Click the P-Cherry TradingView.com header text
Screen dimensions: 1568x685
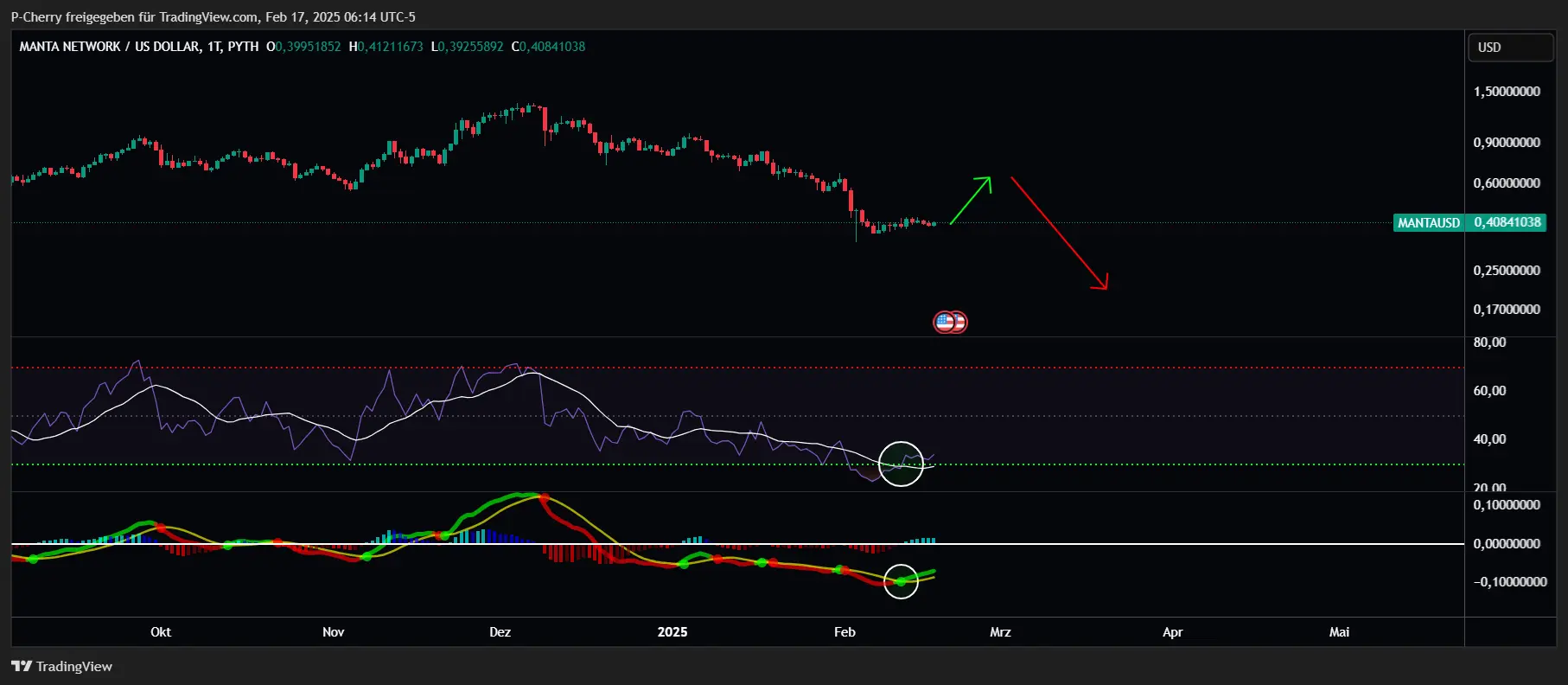[213, 17]
